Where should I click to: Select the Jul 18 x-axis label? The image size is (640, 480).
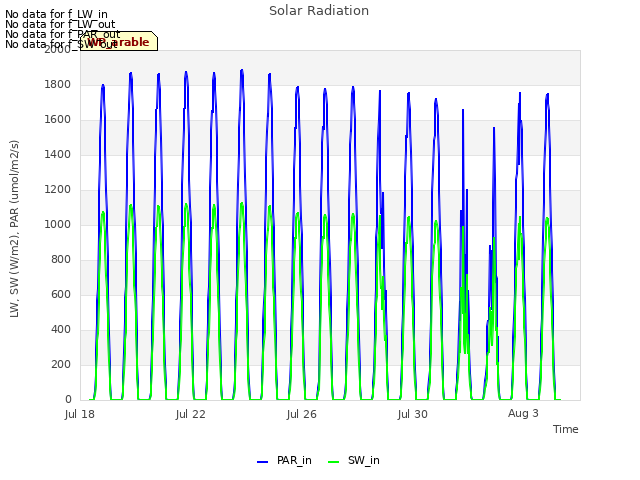click(80, 414)
